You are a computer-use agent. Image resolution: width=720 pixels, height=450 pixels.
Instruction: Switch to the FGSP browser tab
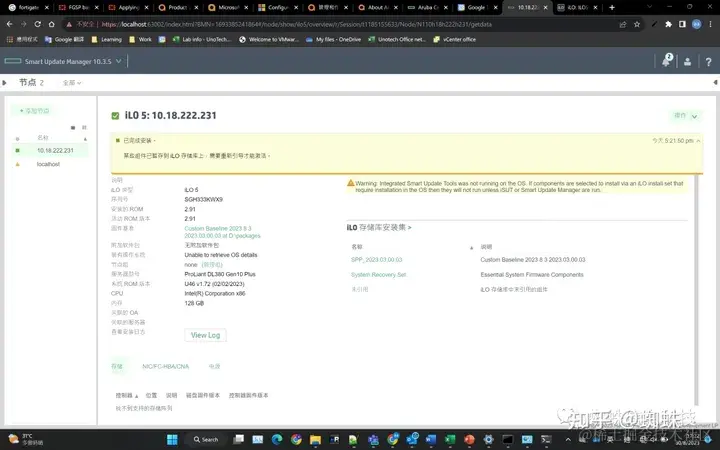pyautogui.click(x=79, y=7)
